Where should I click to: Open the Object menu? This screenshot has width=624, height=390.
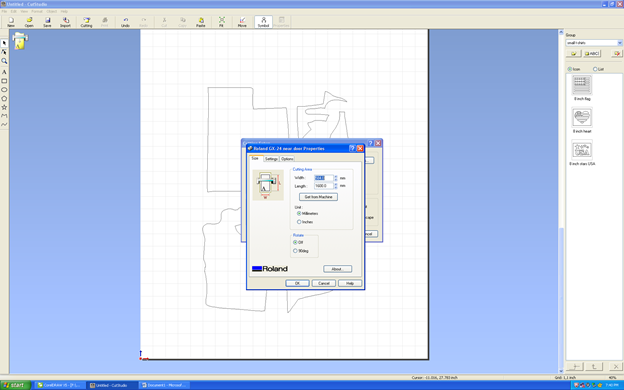pyautogui.click(x=52, y=12)
